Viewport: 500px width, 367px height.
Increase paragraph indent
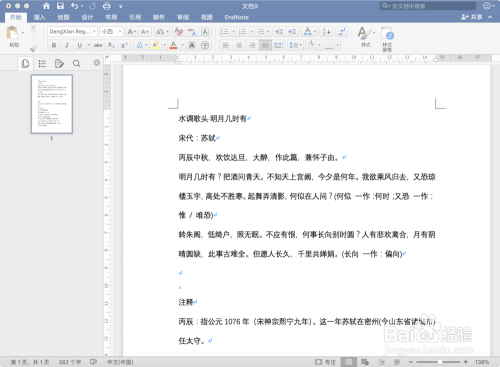point(292,32)
